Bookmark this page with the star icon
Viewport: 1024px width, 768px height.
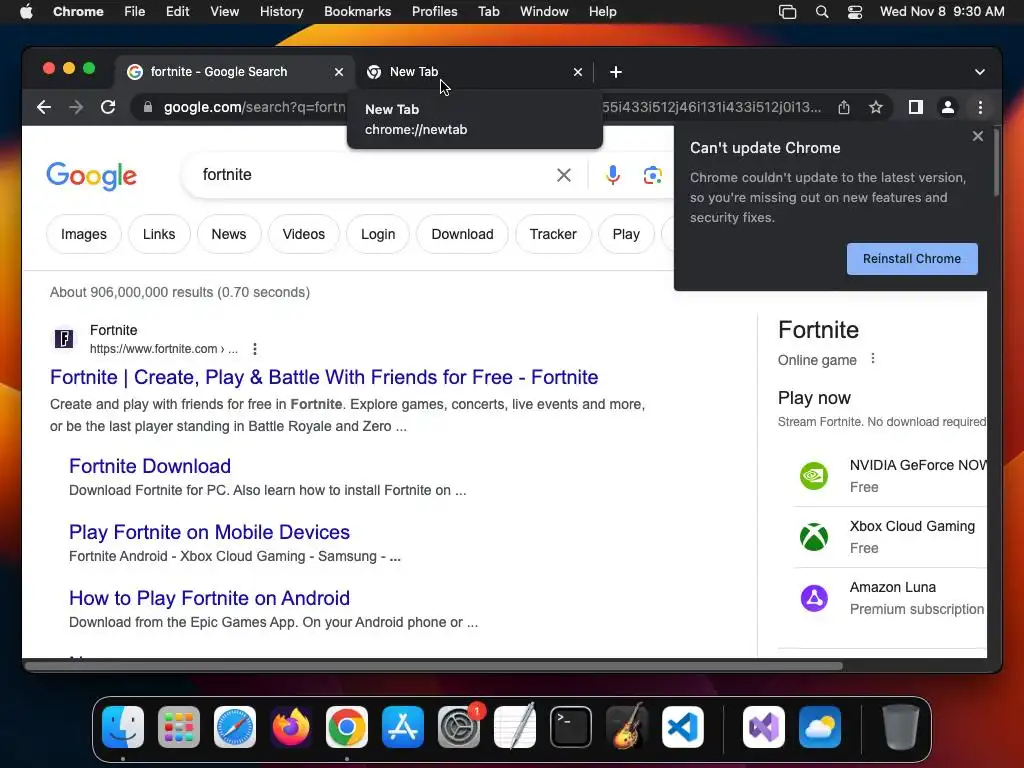pyautogui.click(x=876, y=107)
